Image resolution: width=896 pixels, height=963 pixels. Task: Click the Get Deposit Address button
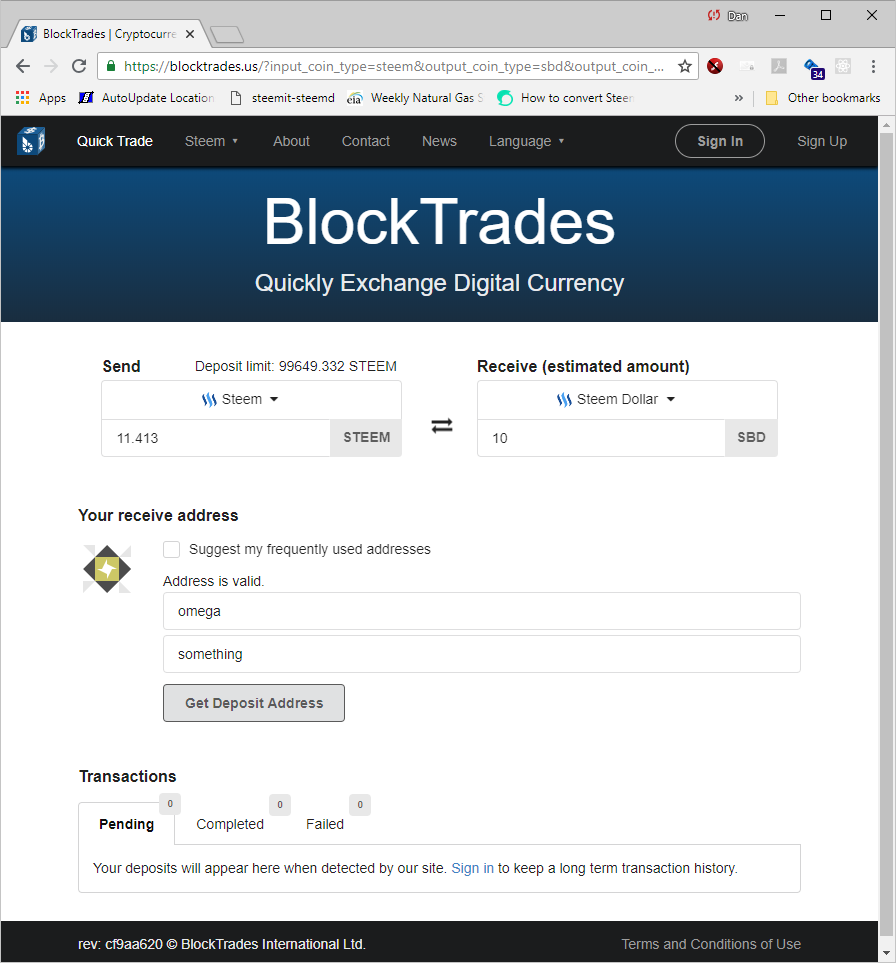[254, 703]
